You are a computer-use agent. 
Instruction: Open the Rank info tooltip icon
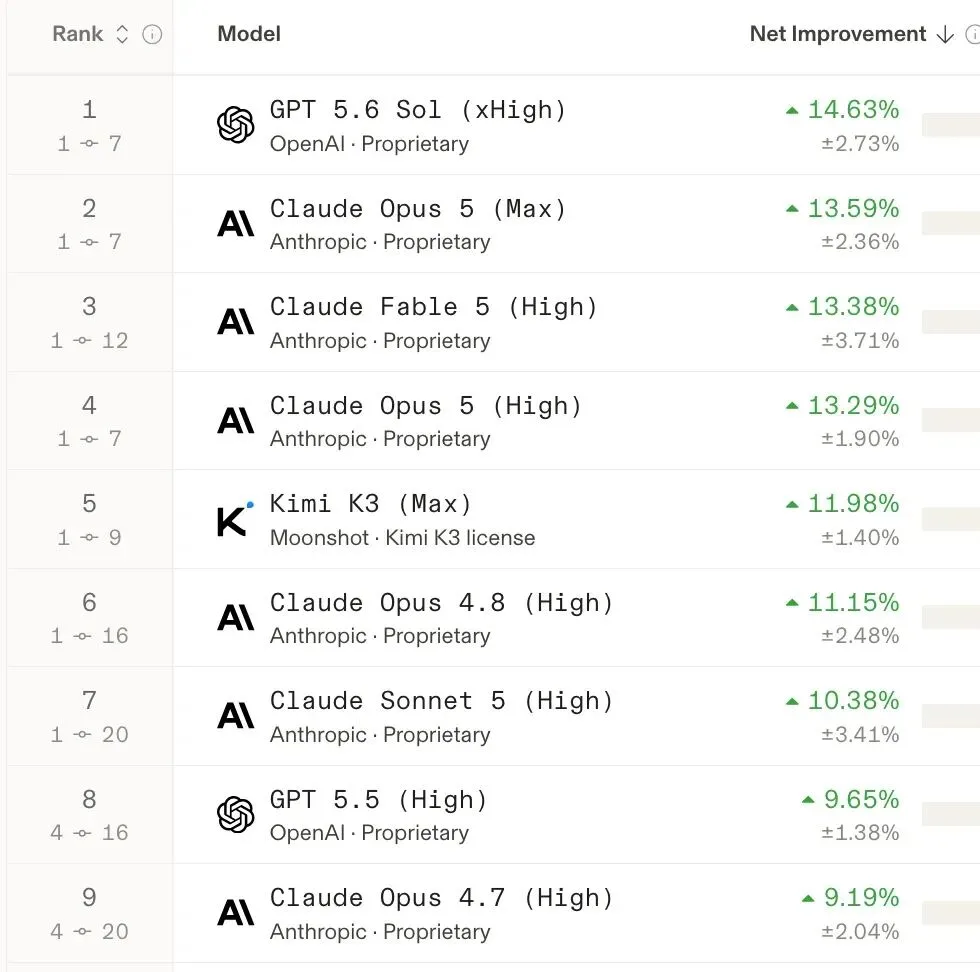(152, 34)
